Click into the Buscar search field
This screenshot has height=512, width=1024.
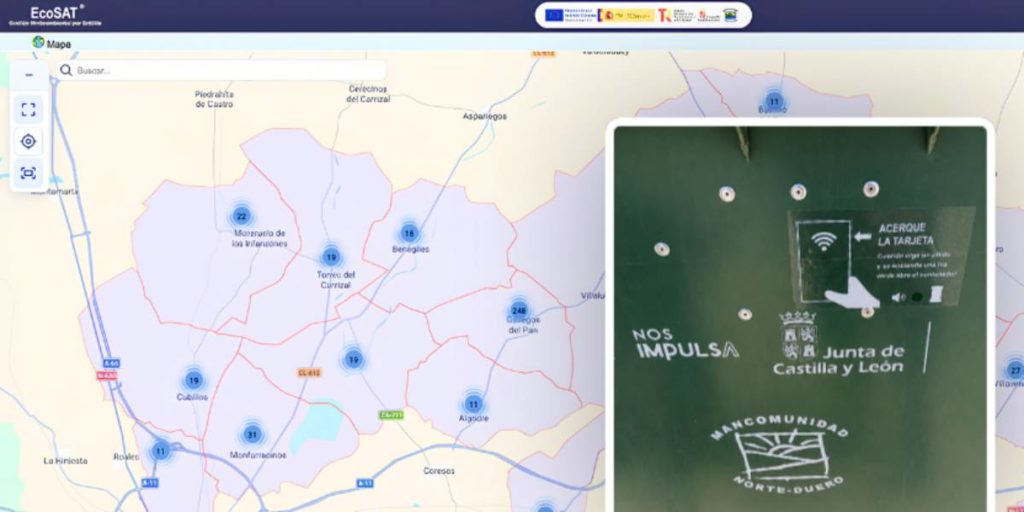click(x=222, y=71)
